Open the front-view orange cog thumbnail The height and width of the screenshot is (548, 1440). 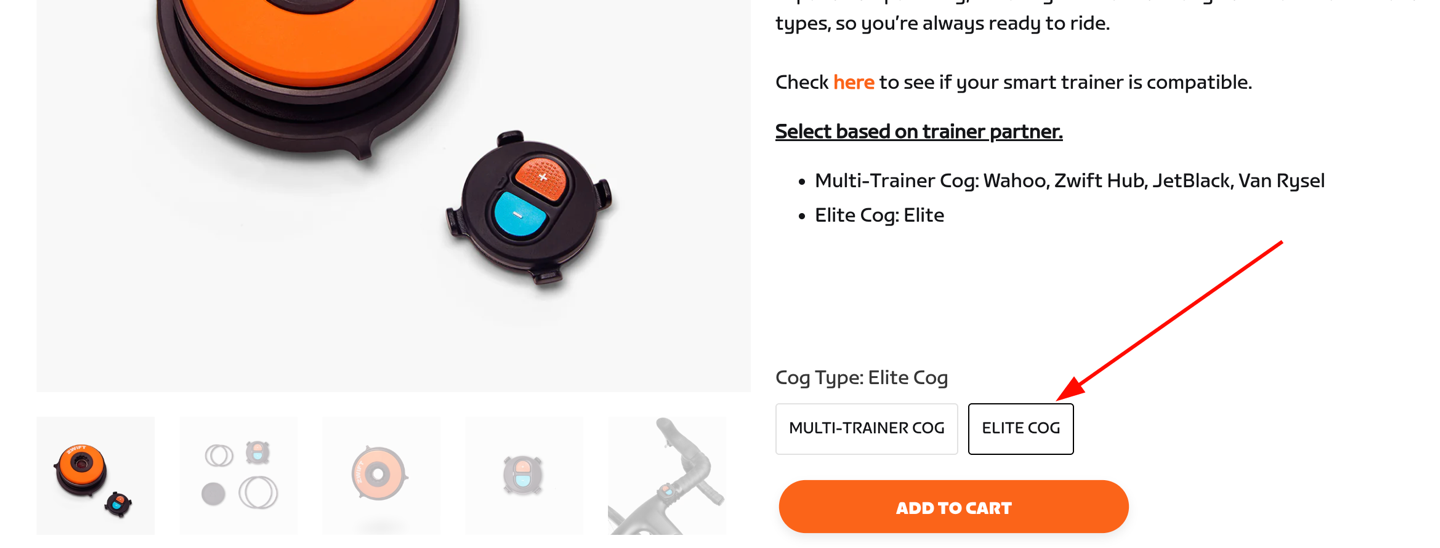coord(381,475)
